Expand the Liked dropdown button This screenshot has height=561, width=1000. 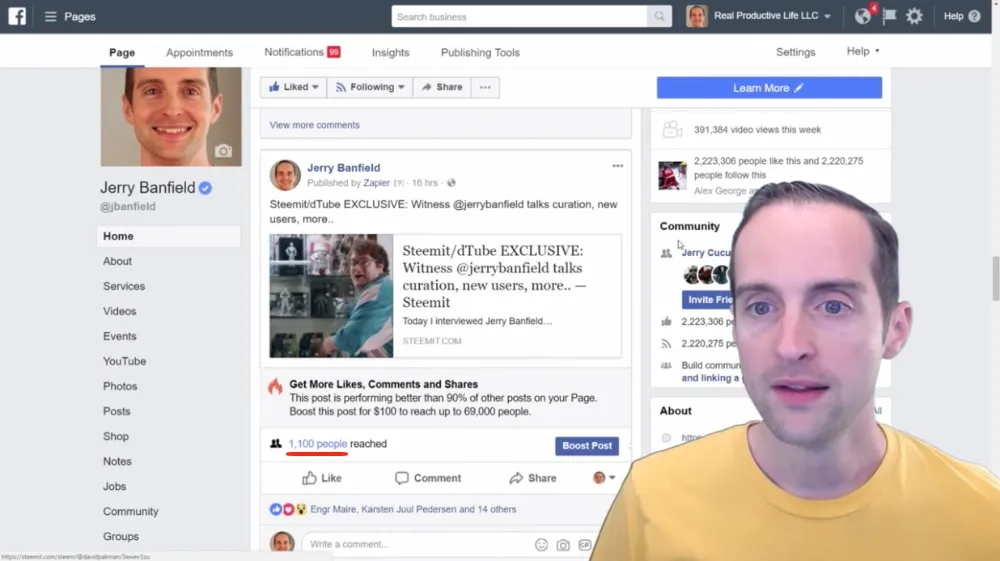click(x=293, y=87)
